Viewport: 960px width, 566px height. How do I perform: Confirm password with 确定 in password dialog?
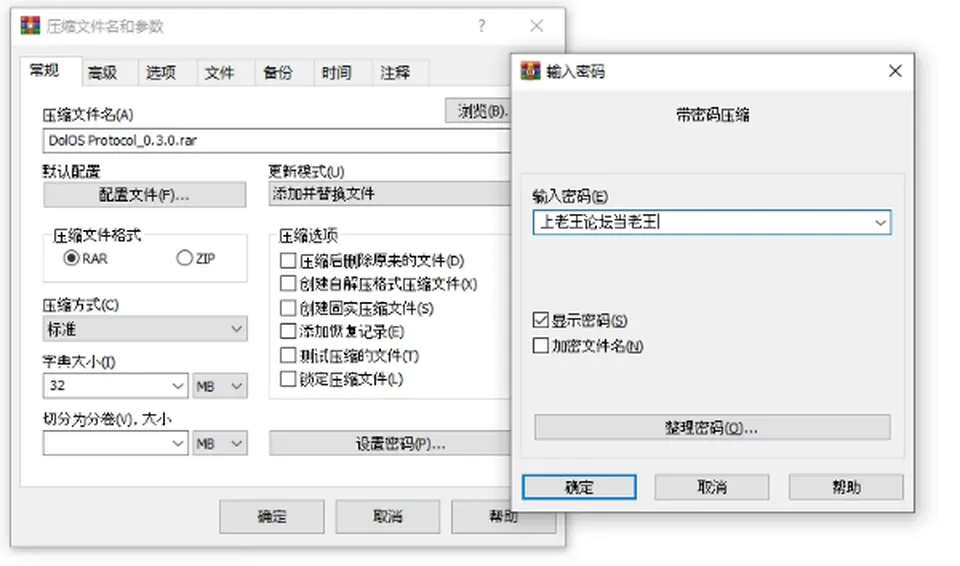click(579, 488)
